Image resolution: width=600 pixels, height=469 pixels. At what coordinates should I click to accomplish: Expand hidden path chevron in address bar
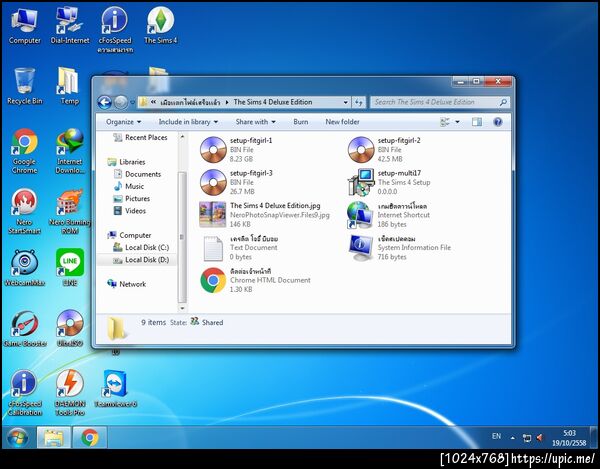pos(153,102)
